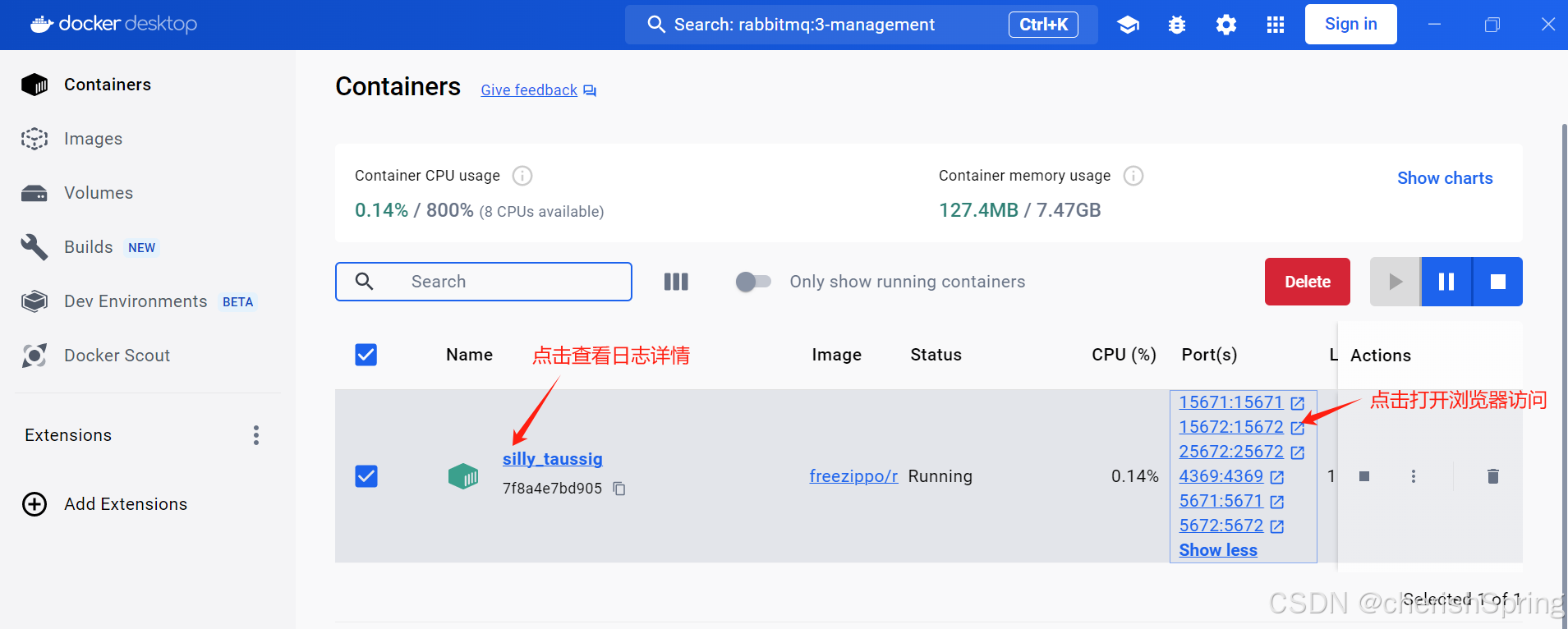This screenshot has height=629, width=1568.
Task: Click the feedback speech bubble icon
Action: [590, 90]
